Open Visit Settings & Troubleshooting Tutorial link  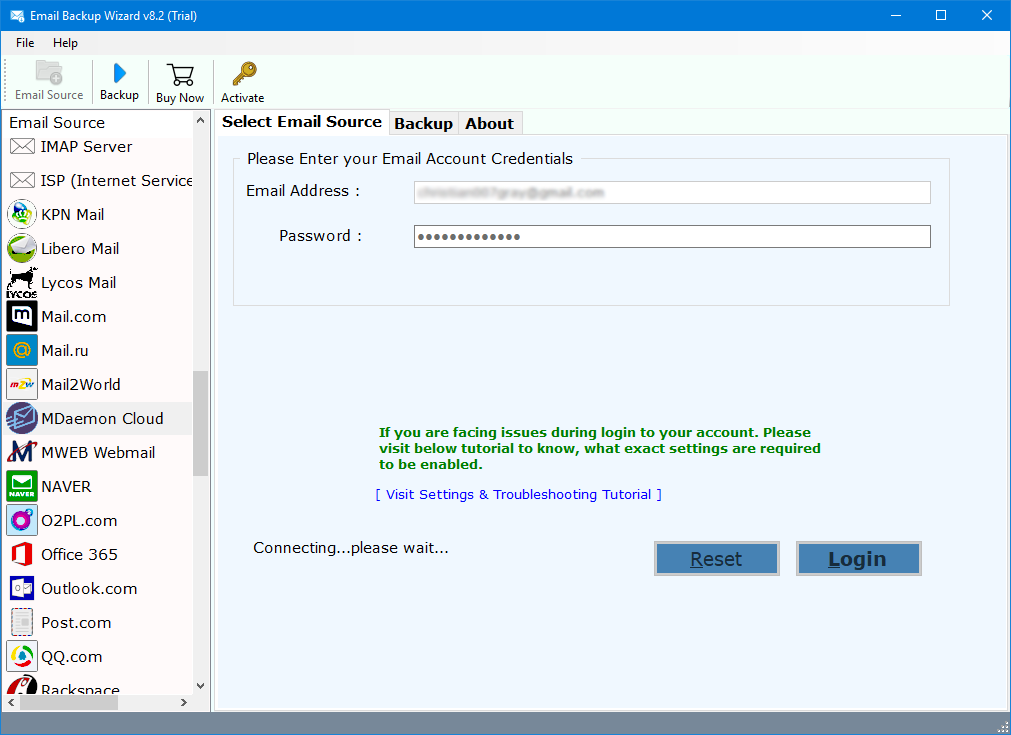point(518,495)
